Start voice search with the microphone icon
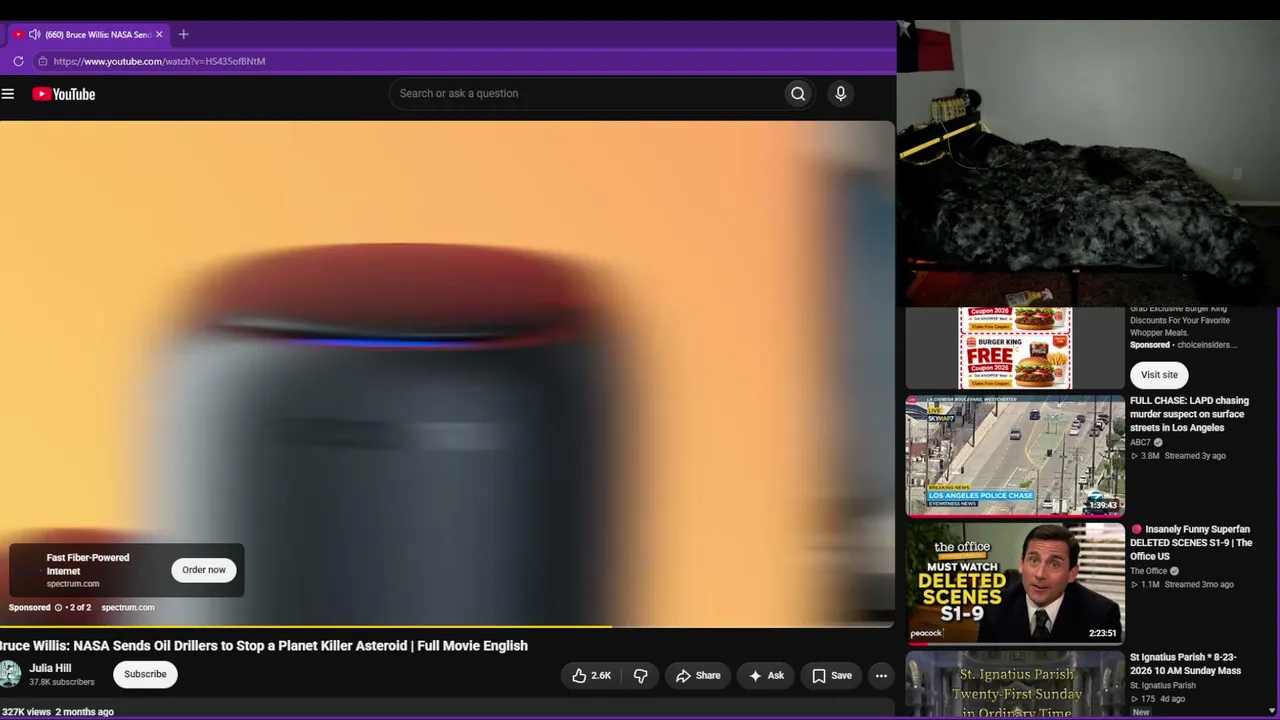Image resolution: width=1280 pixels, height=720 pixels. coord(840,94)
